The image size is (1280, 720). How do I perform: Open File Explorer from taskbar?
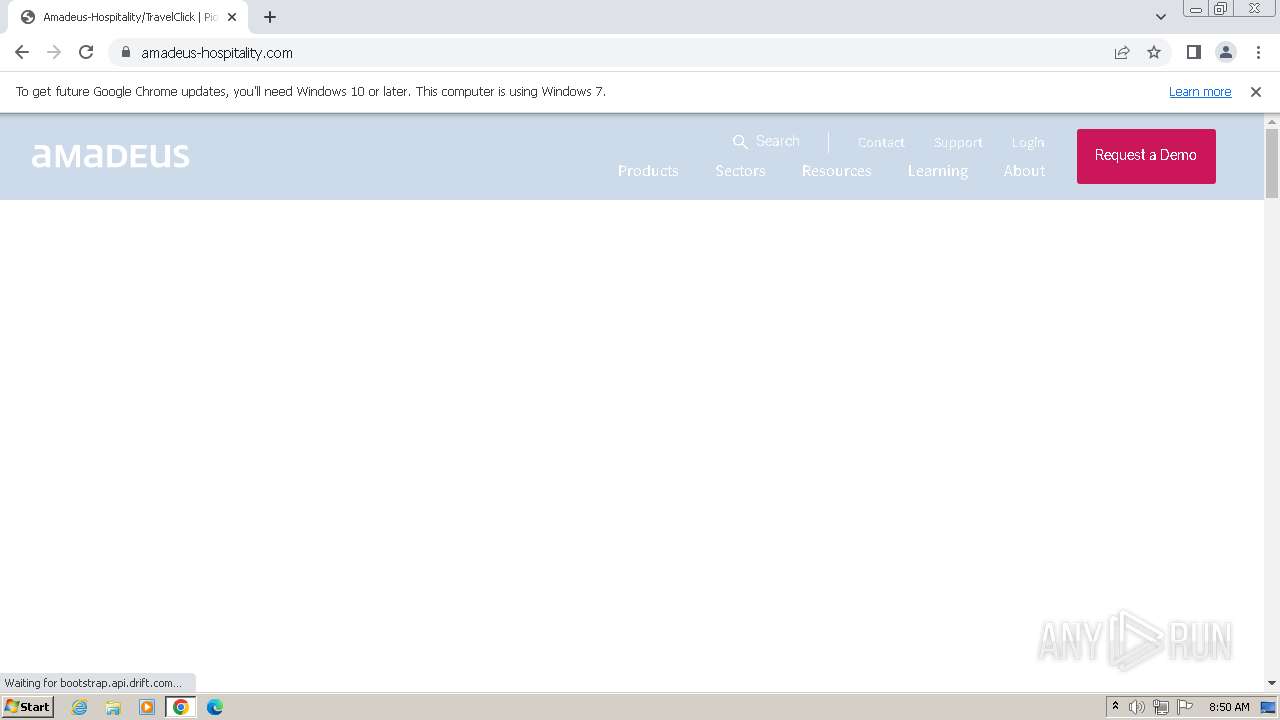(113, 707)
